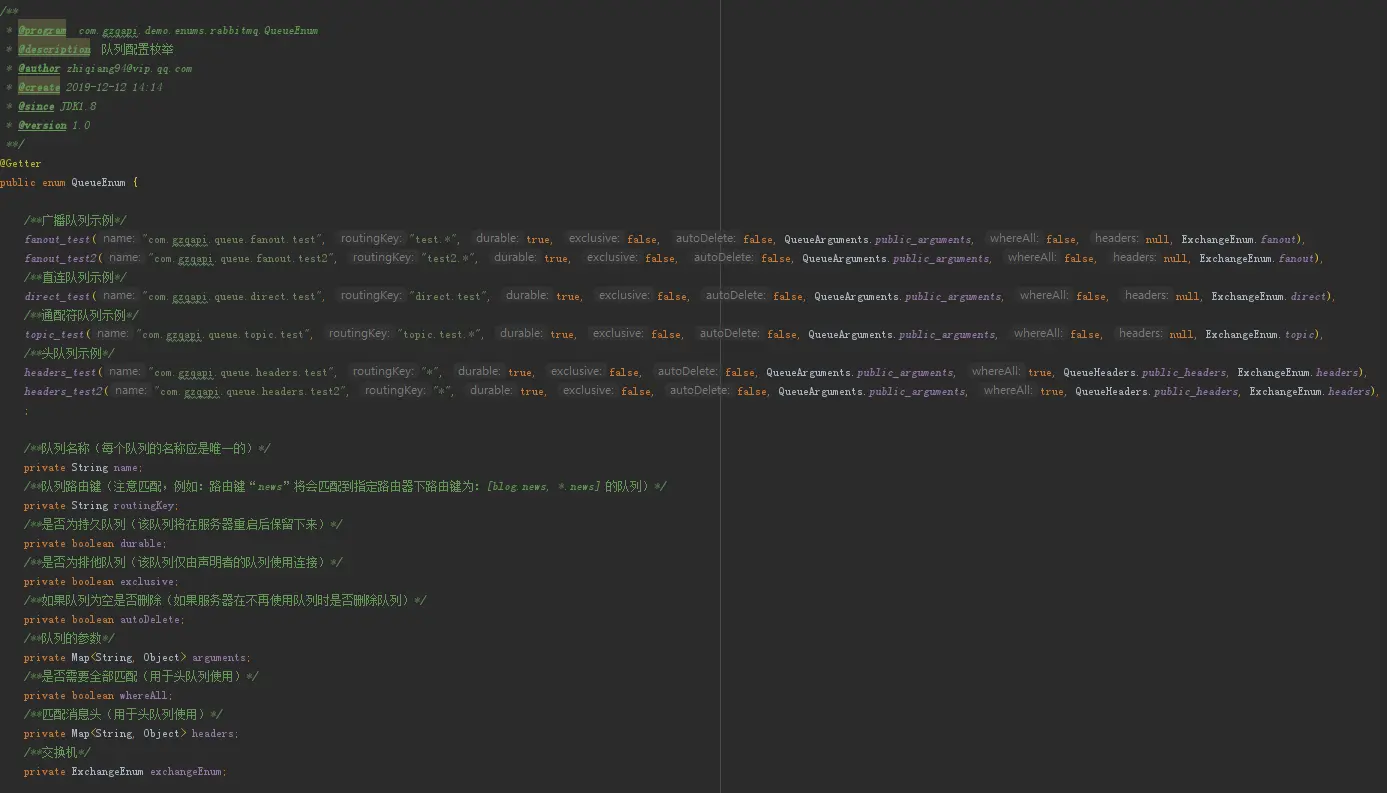Click the headers_test enum constant
The height and width of the screenshot is (793, 1387).
pos(60,372)
